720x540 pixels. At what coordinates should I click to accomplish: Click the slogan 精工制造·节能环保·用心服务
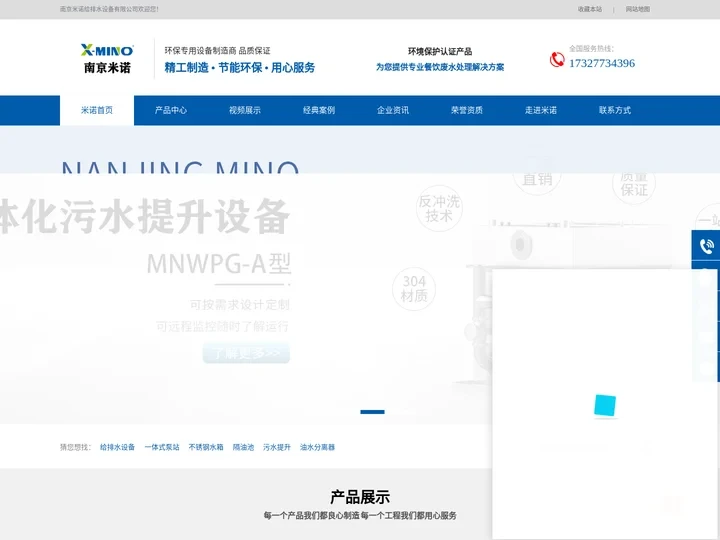click(240, 68)
